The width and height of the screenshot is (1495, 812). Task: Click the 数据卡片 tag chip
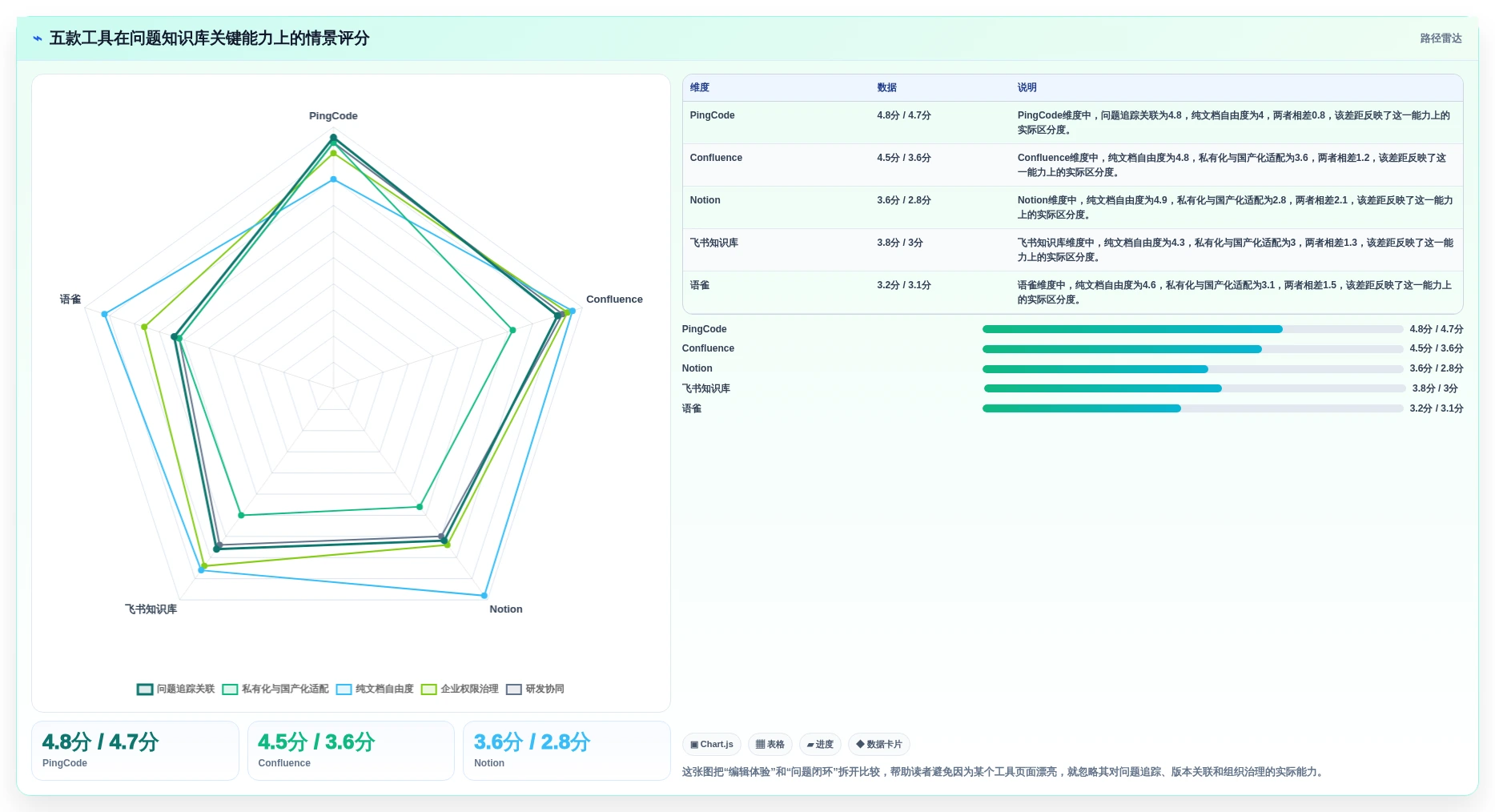[878, 744]
